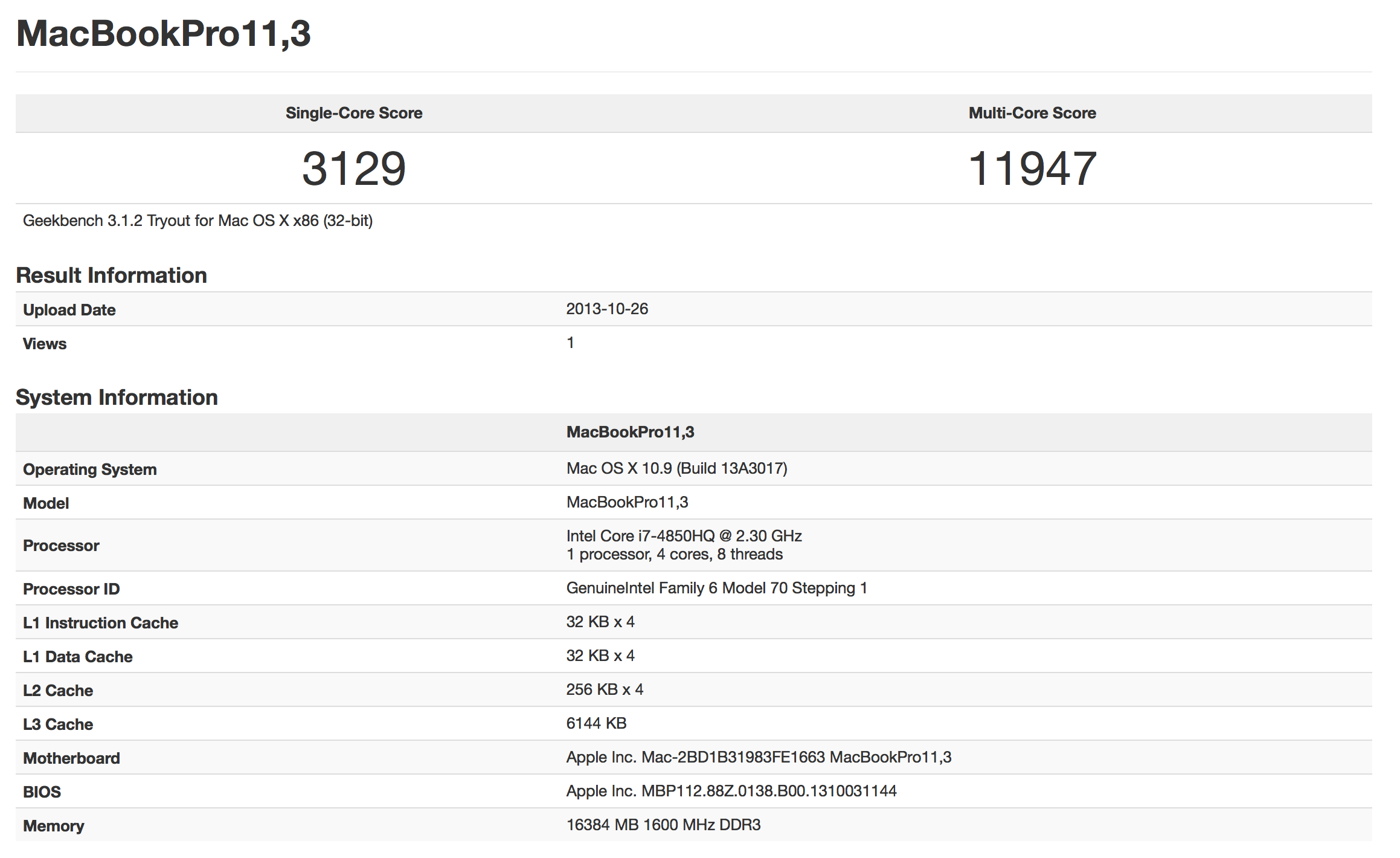Click the L3 Cache value 6144 KB
The width and height of the screenshot is (1400, 858).
[x=596, y=723]
